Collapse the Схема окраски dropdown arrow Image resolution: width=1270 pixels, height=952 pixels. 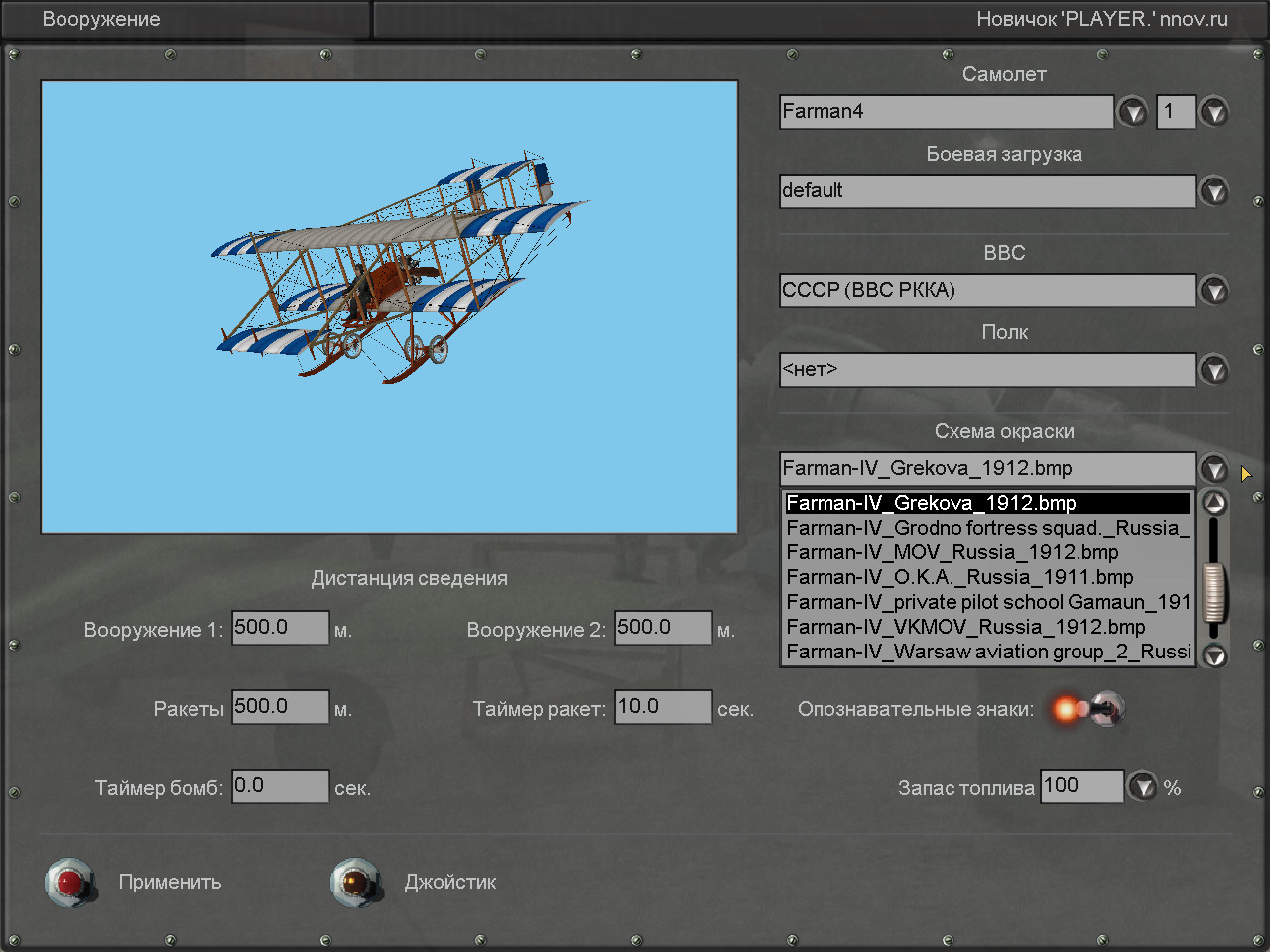tap(1214, 469)
